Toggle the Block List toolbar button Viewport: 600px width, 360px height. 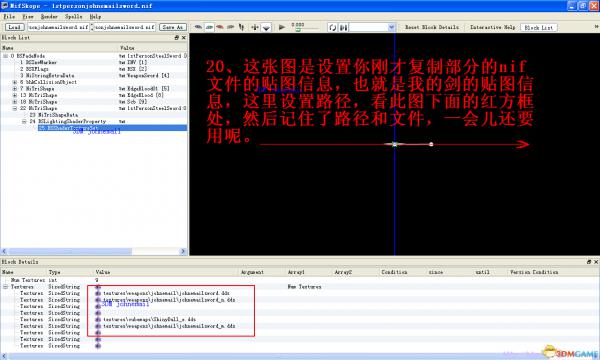pos(539,28)
